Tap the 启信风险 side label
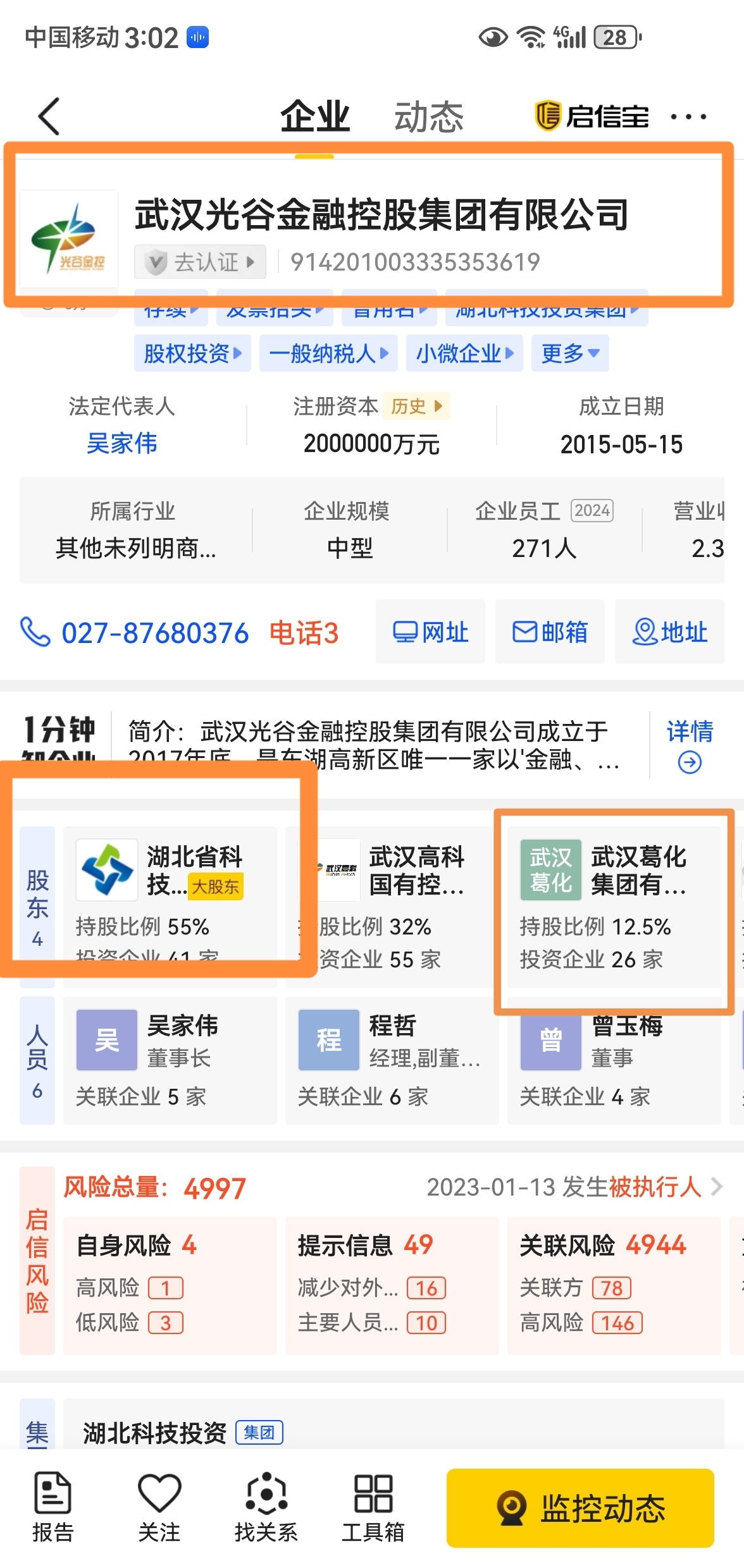Viewport: 744px width, 1568px height. 37,1261
